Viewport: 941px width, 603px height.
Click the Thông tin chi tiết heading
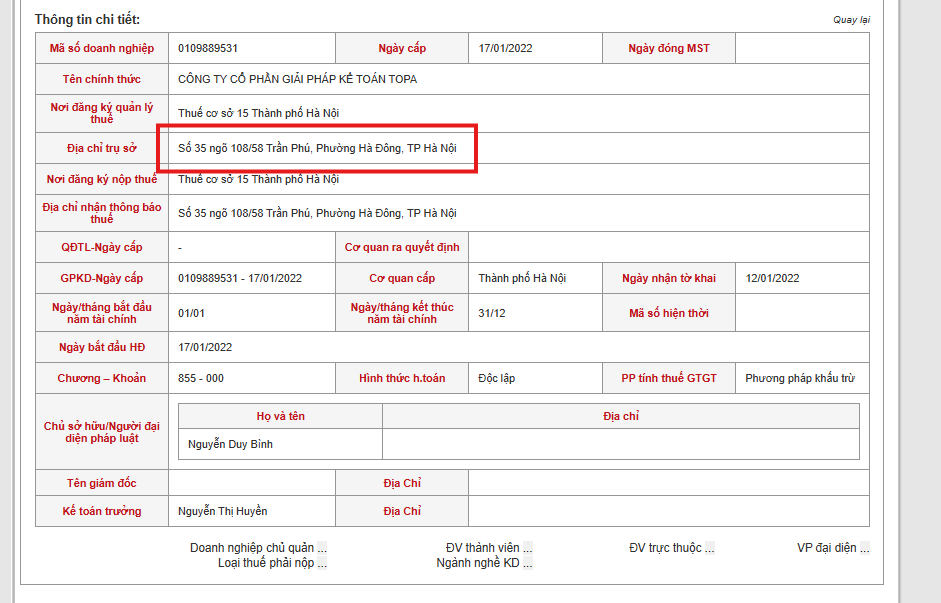87,20
